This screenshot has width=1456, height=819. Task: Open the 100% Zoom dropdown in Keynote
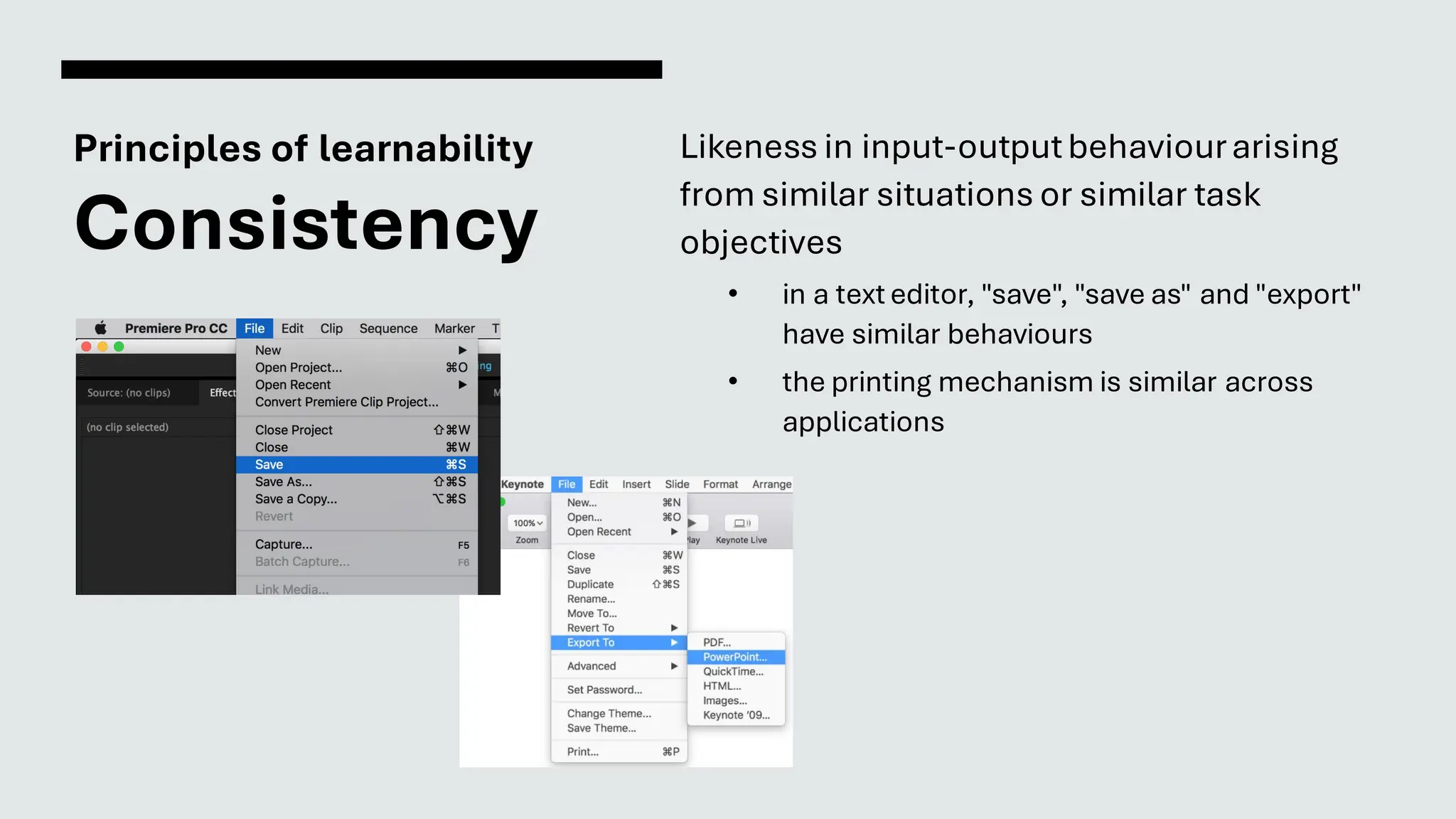coord(528,523)
